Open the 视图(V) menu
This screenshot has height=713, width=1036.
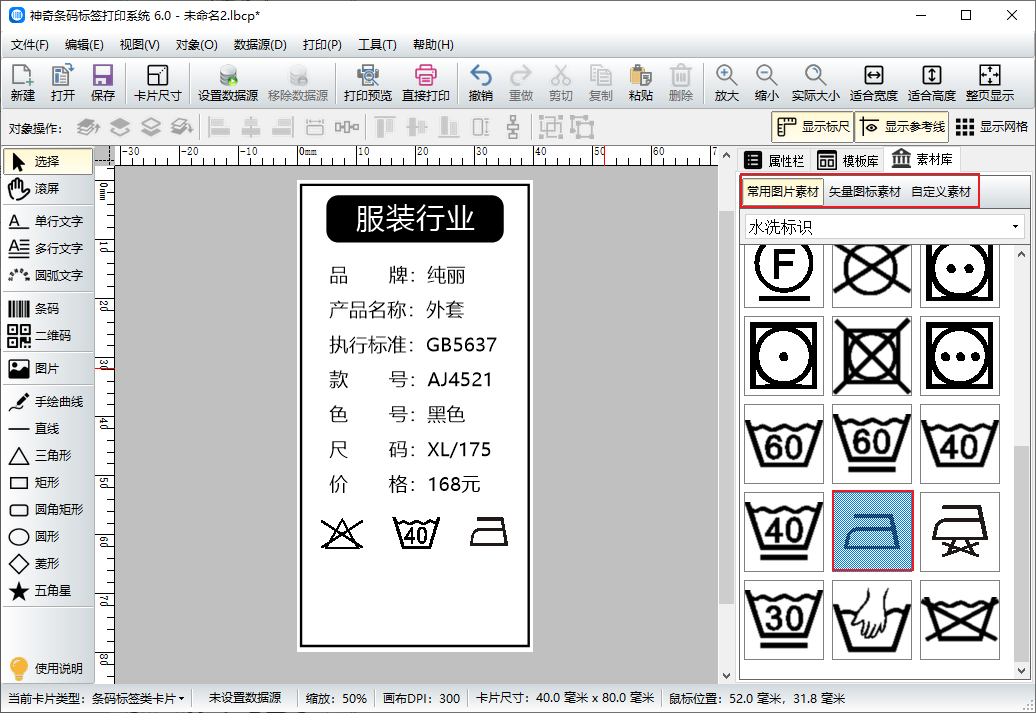[x=139, y=45]
